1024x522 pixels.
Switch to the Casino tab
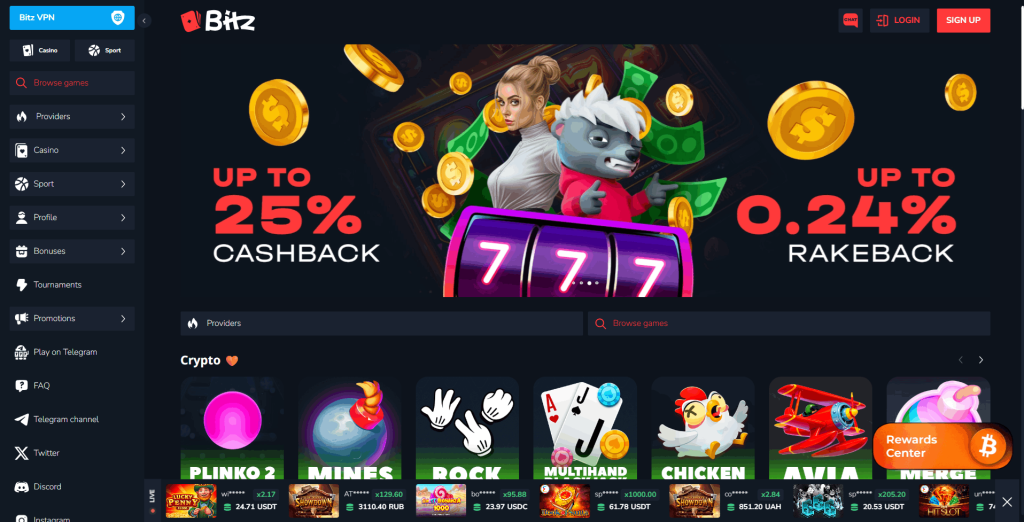[40, 50]
